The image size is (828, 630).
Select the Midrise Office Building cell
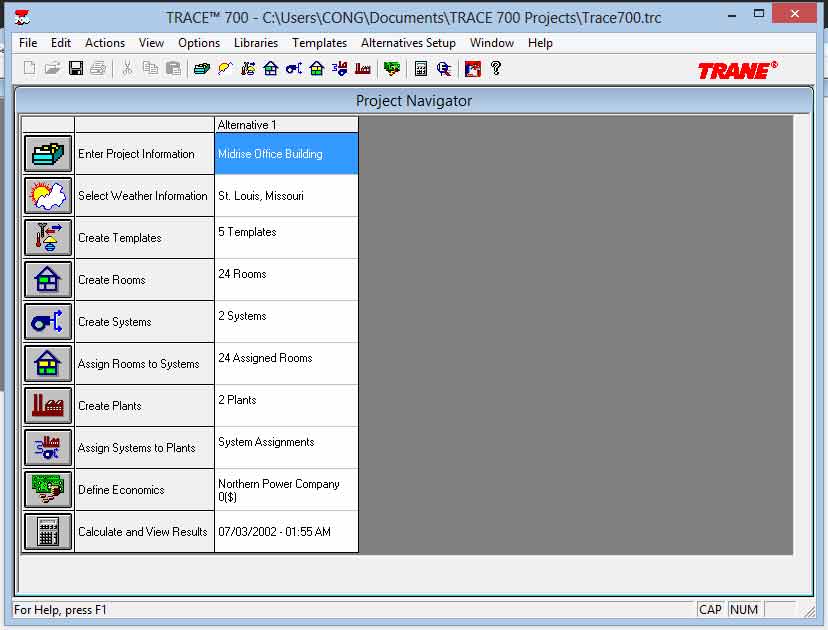[286, 154]
